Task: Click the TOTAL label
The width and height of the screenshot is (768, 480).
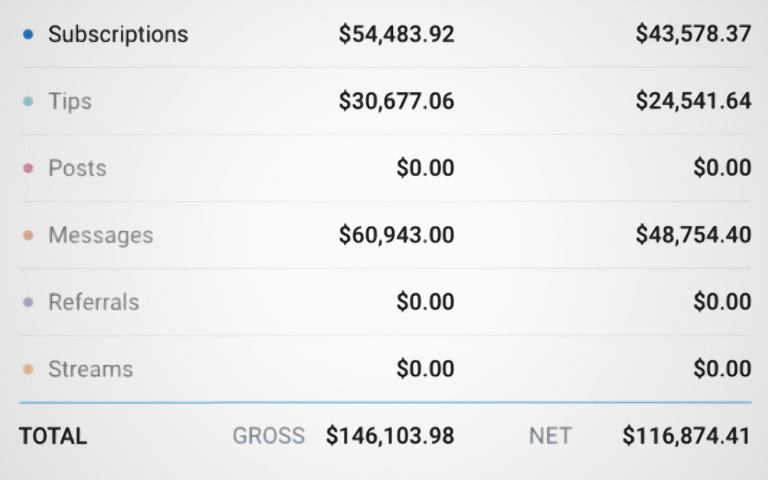Action: coord(53,436)
